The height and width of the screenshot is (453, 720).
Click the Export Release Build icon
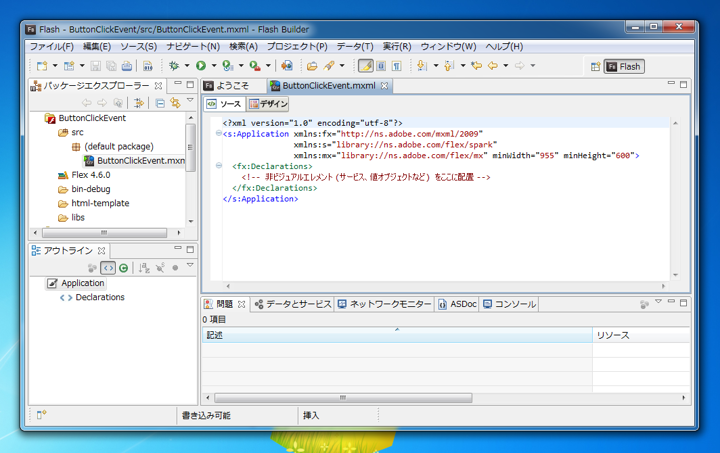[287, 66]
